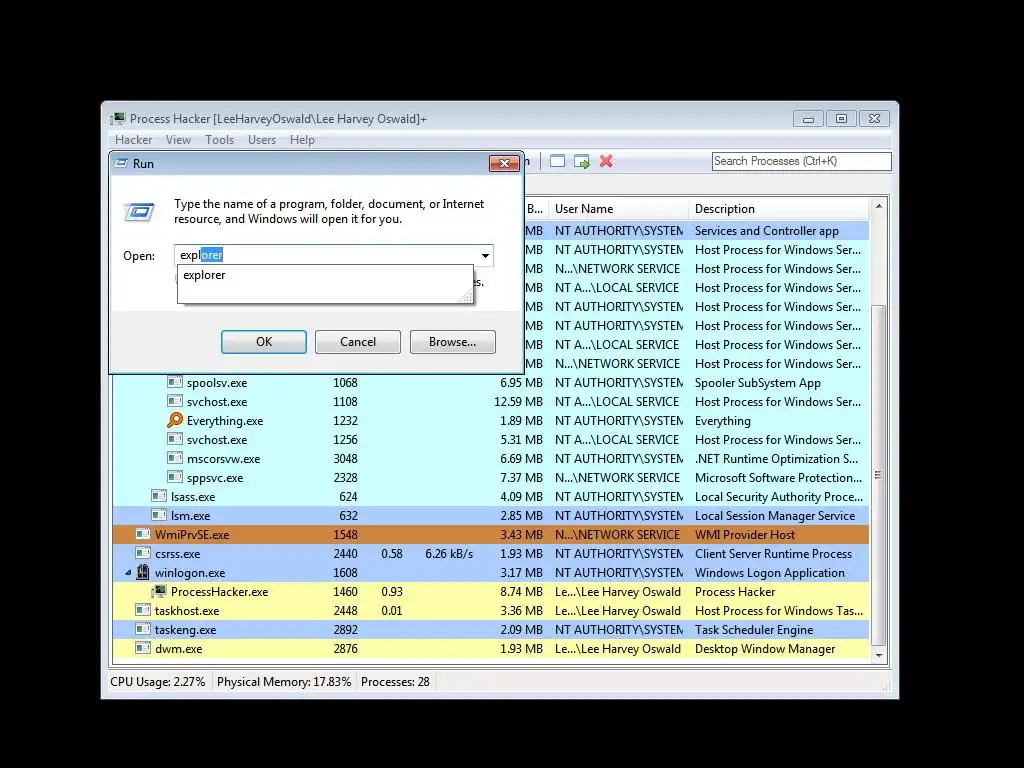The height and width of the screenshot is (768, 1024).
Task: Click the mscorsvw.exe process icon
Action: click(x=174, y=458)
